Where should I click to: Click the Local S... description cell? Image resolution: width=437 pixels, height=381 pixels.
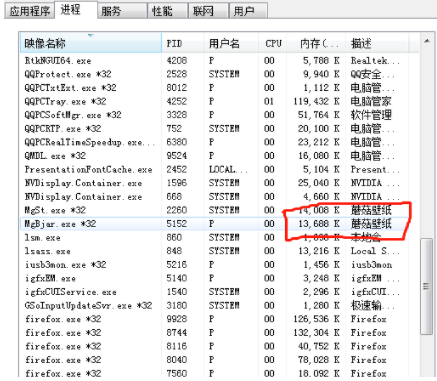[375, 251]
